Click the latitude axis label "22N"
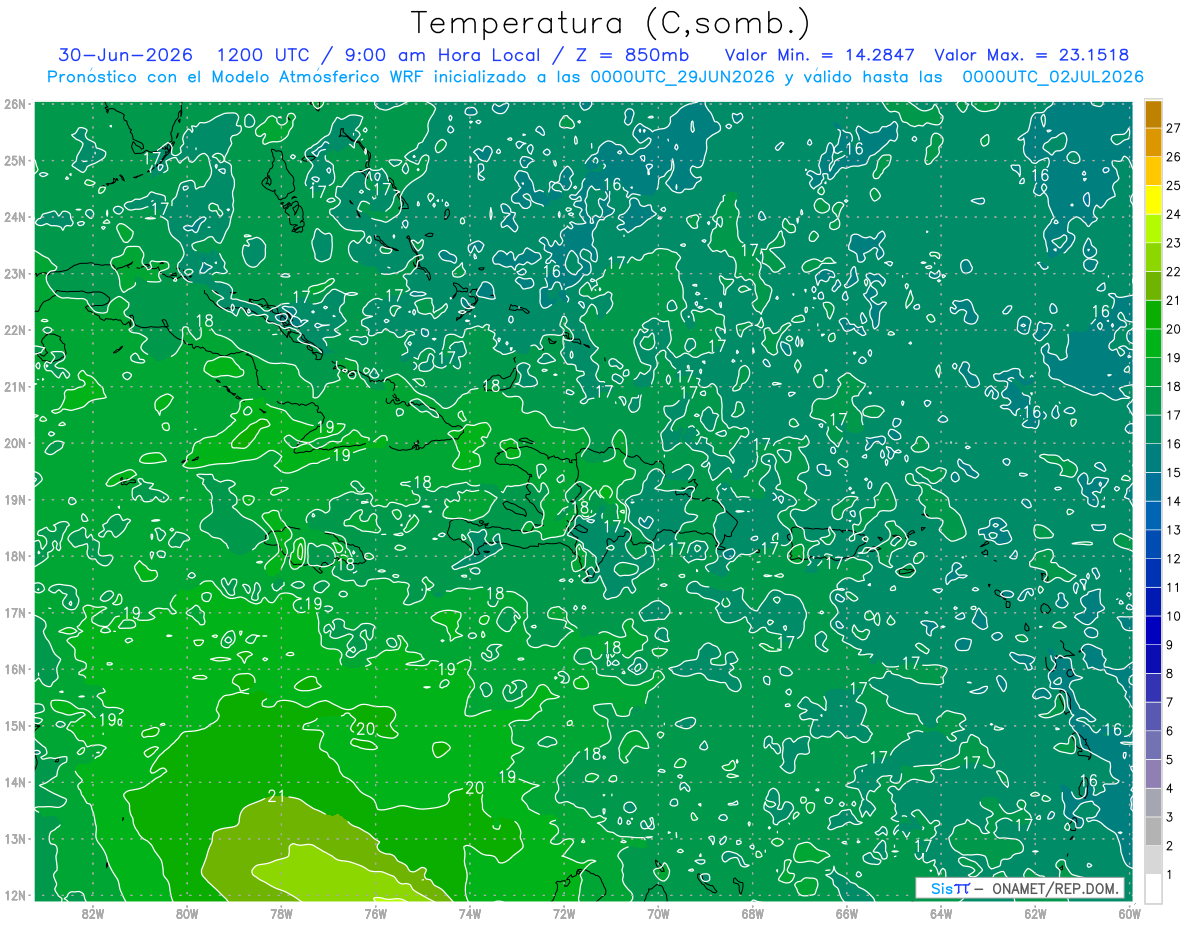 (15, 330)
